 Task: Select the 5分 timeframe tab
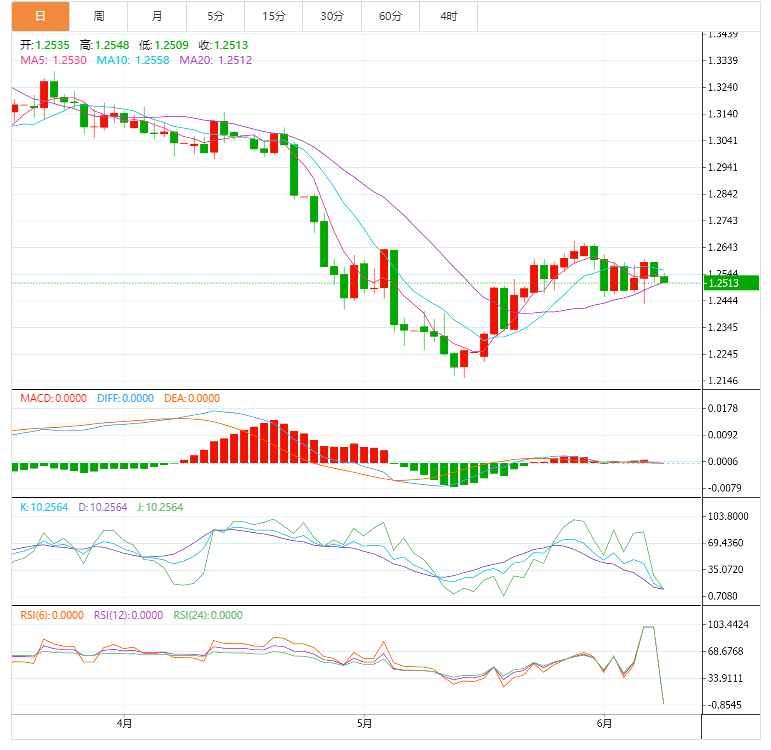tap(215, 16)
